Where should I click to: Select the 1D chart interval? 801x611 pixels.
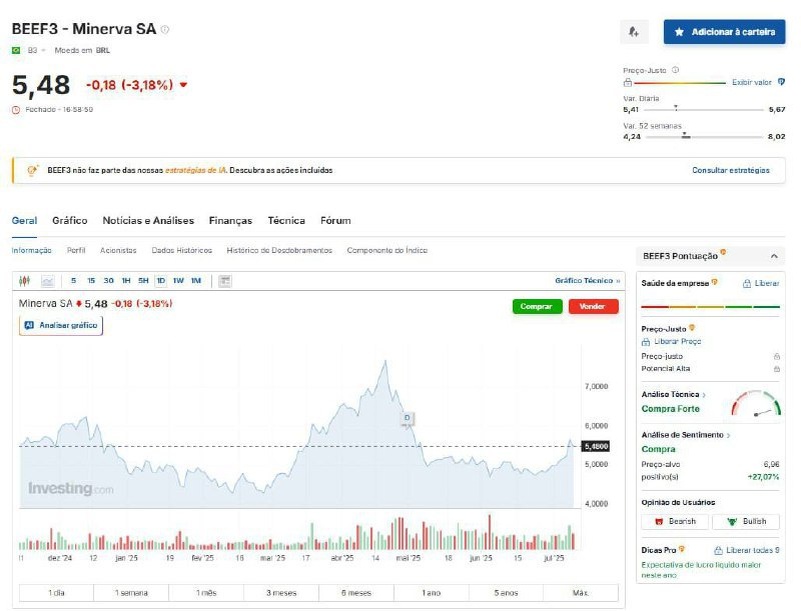pos(161,281)
